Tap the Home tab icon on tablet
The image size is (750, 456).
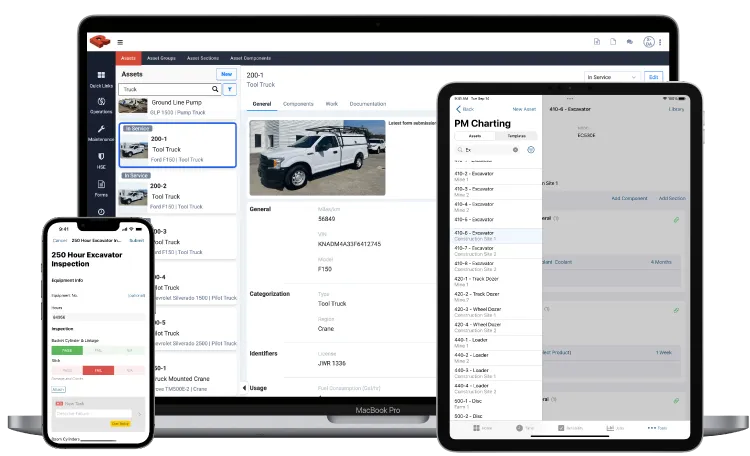coord(476,428)
